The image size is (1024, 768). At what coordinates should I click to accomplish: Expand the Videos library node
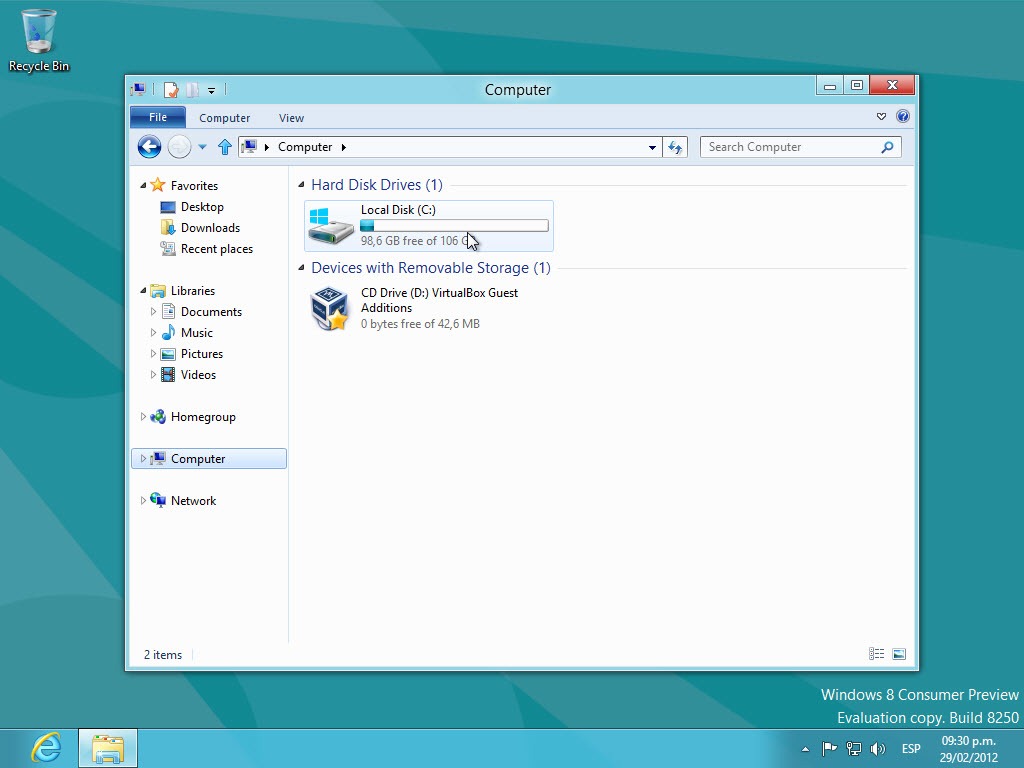tap(153, 374)
